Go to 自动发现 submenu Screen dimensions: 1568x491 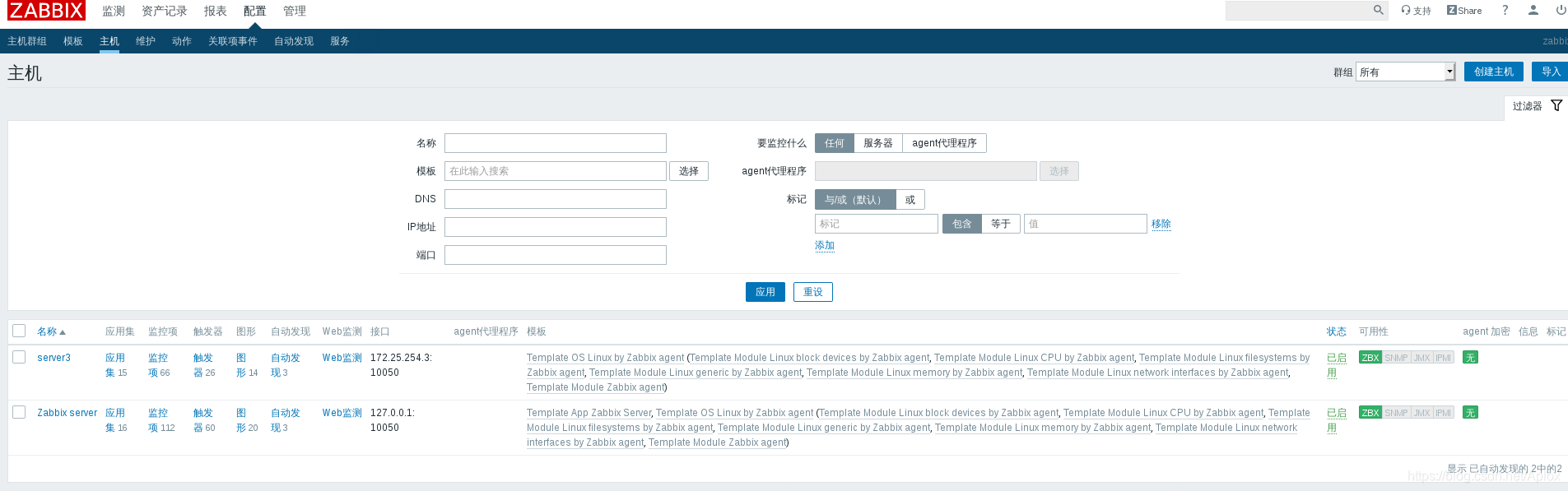tap(294, 41)
